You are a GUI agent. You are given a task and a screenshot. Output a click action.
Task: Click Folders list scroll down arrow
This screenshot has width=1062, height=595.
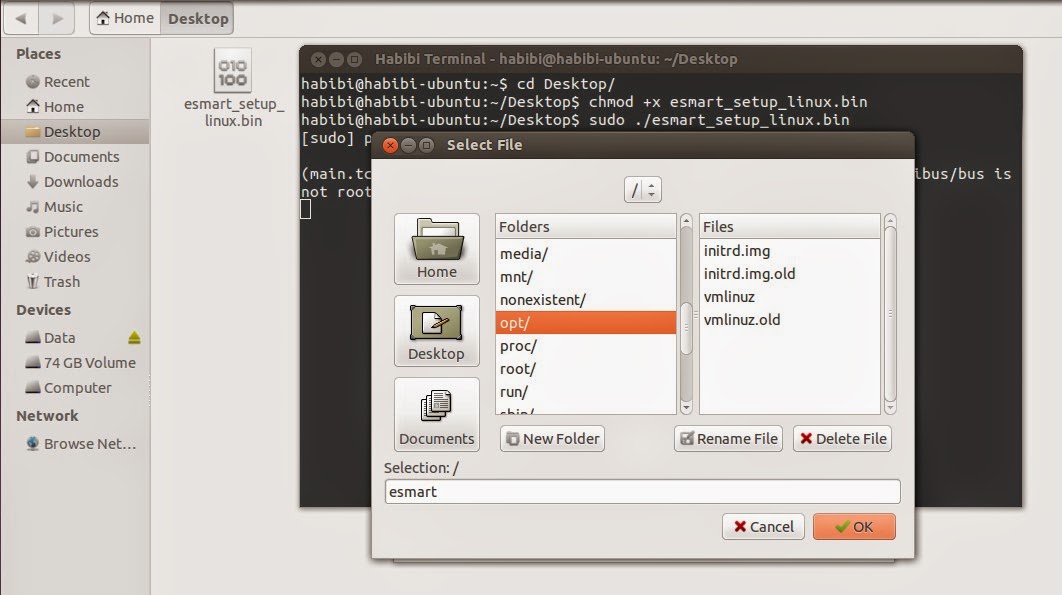686,407
